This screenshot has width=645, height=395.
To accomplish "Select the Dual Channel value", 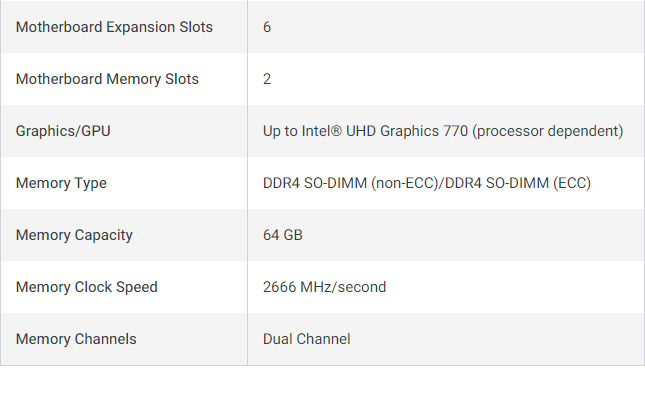I will coord(306,339).
